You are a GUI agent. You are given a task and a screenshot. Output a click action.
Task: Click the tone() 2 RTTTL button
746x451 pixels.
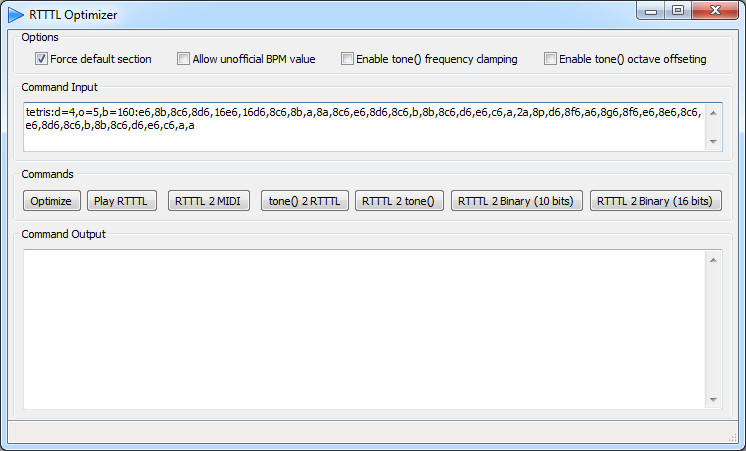(304, 201)
